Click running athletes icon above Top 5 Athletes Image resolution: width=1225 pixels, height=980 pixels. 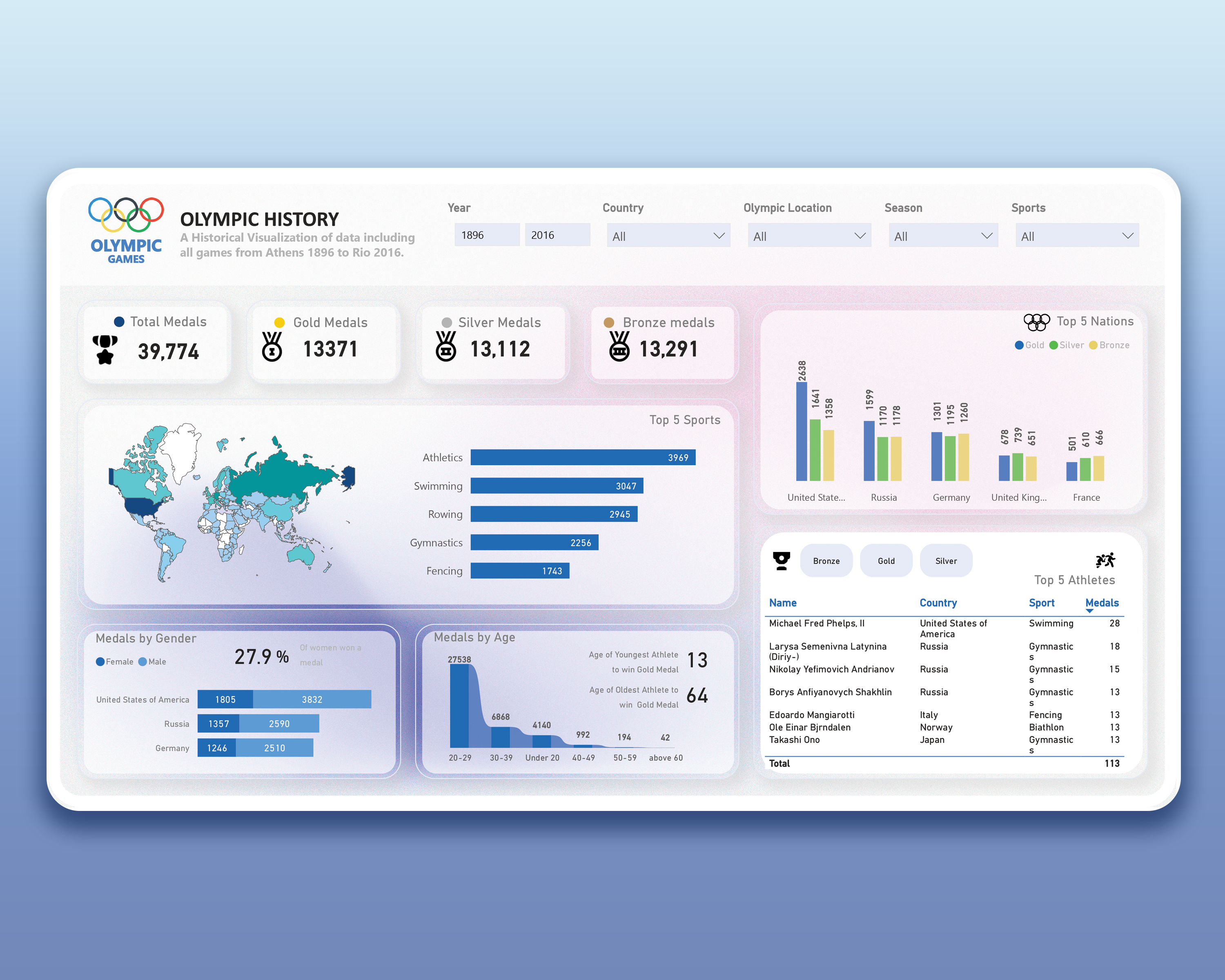pyautogui.click(x=1105, y=561)
